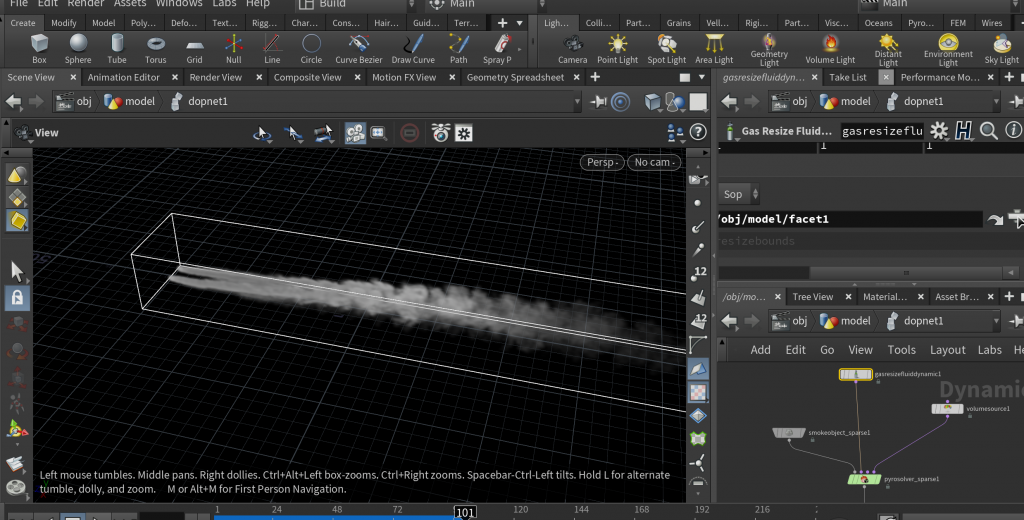Select the Grid shelf tool

[x=195, y=49]
